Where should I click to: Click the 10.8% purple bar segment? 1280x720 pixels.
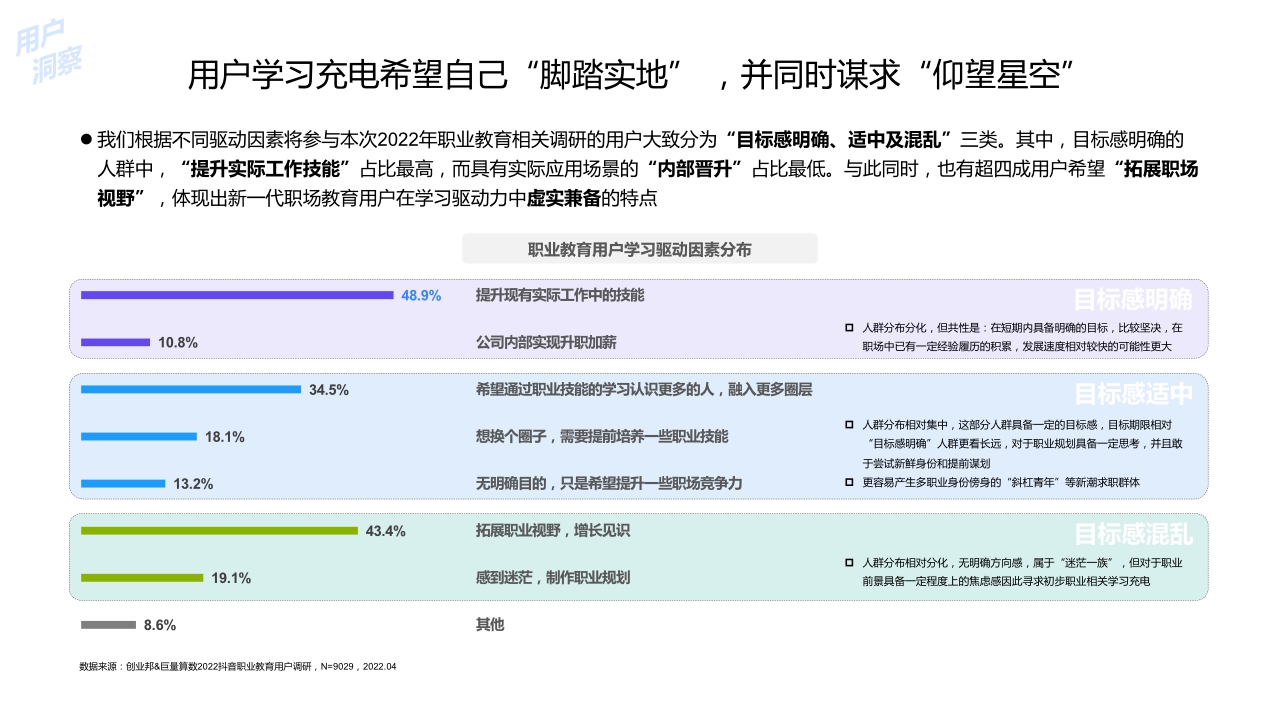(115, 339)
